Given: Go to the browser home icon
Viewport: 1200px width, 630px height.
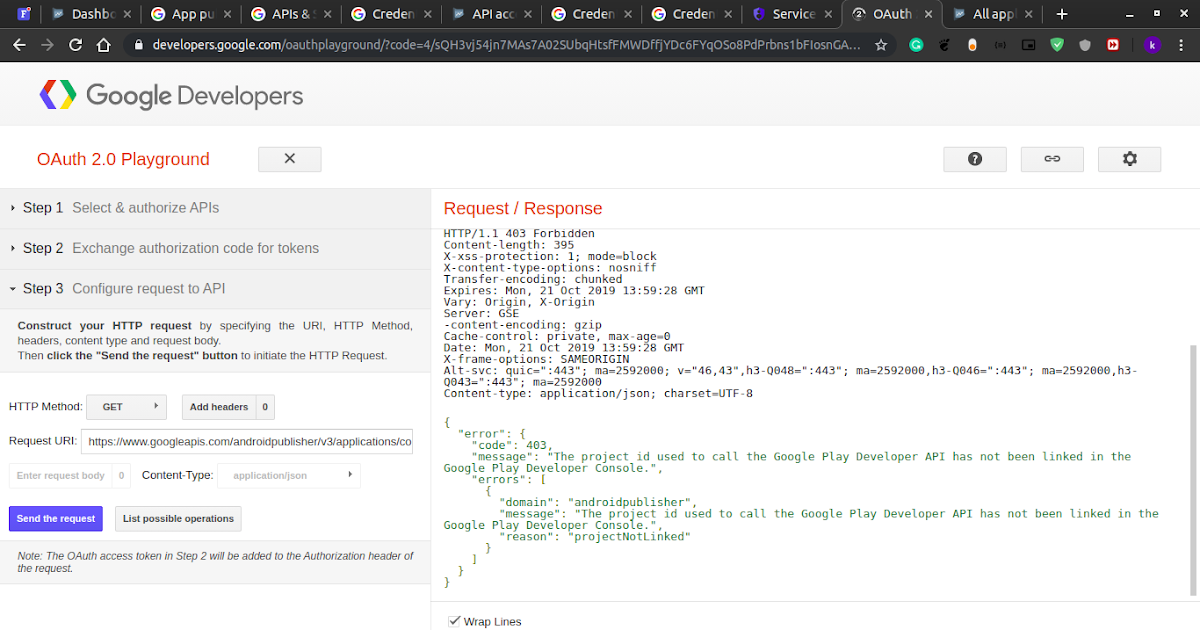Looking at the screenshot, I should (104, 45).
